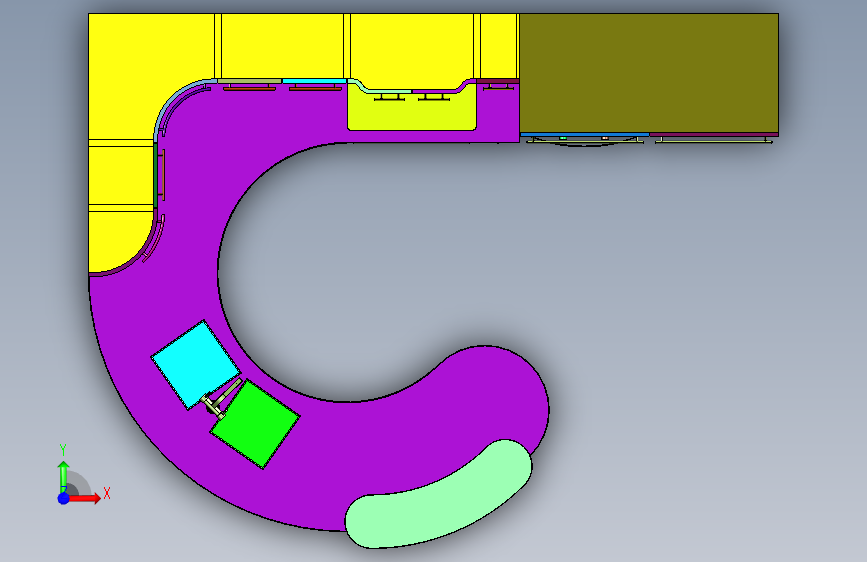This screenshot has width=867, height=562.
Task: Click the red X axis arrow of the triad
Action: 84,498
